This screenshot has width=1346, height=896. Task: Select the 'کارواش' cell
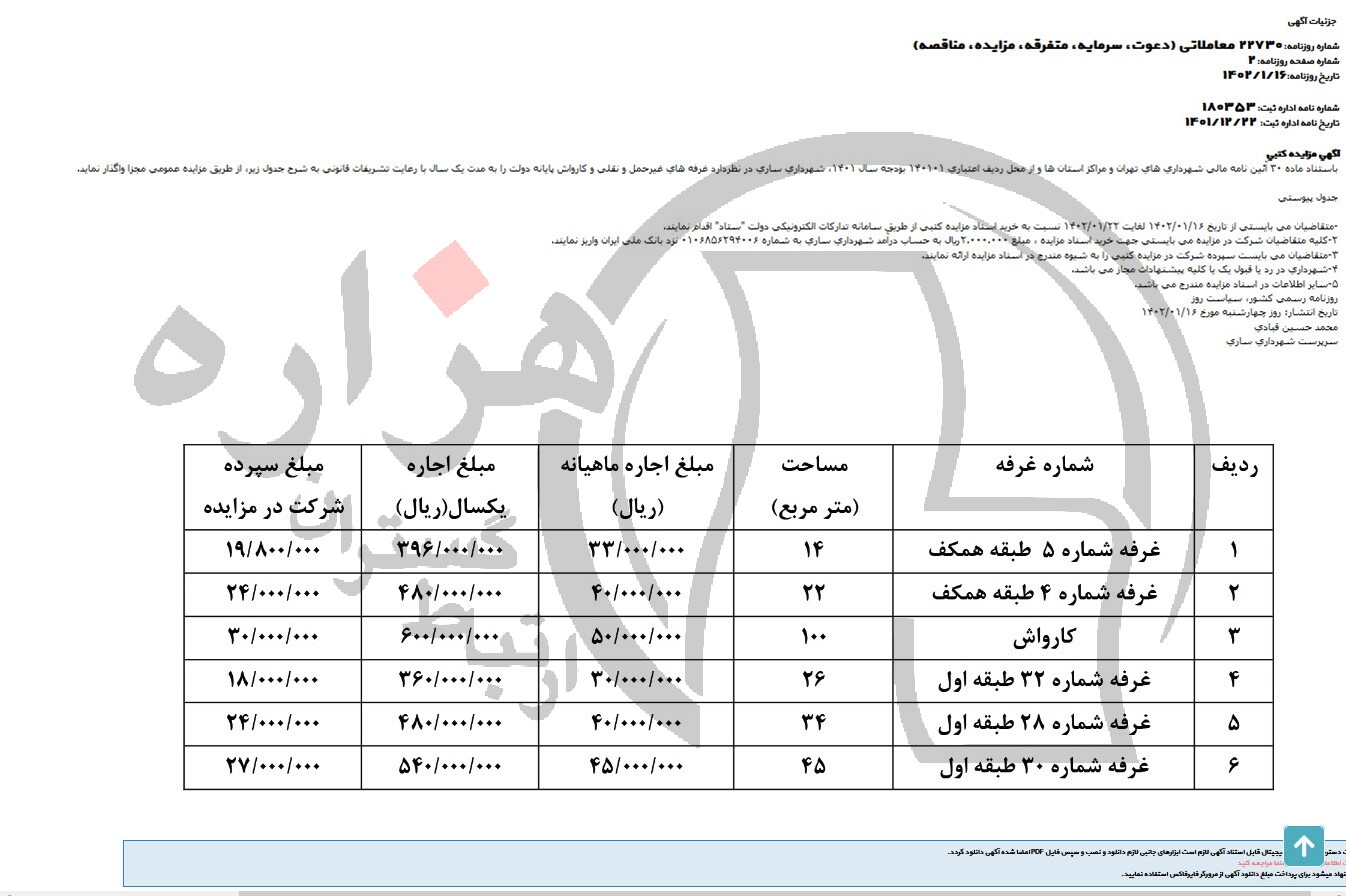click(x=1044, y=637)
